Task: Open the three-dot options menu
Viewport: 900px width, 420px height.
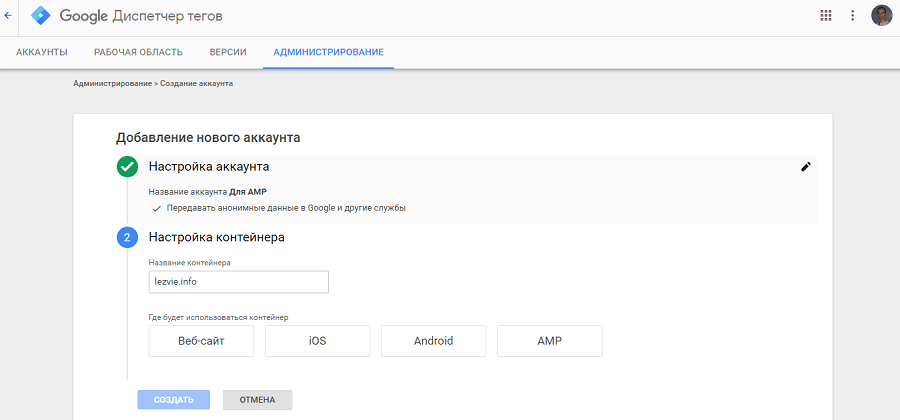Action: (853, 16)
